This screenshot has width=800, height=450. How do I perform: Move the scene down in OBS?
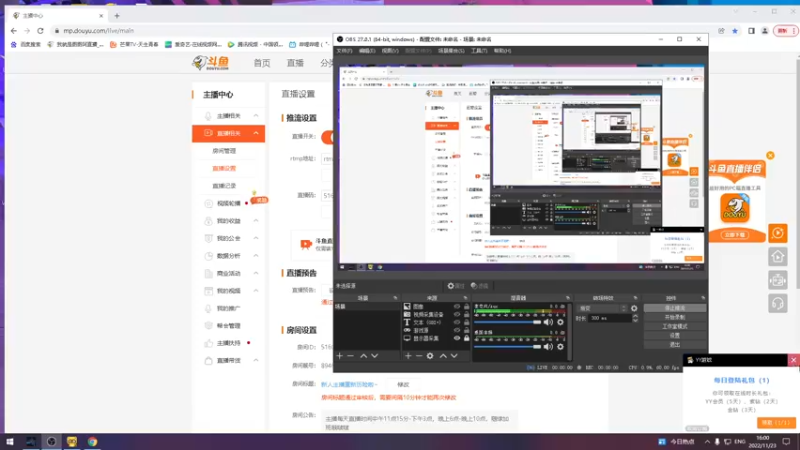tap(374, 356)
